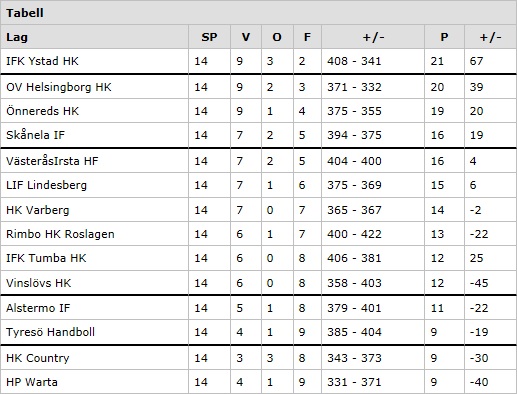Select the Önnereds HK row
The image size is (517, 394).
pos(258,111)
